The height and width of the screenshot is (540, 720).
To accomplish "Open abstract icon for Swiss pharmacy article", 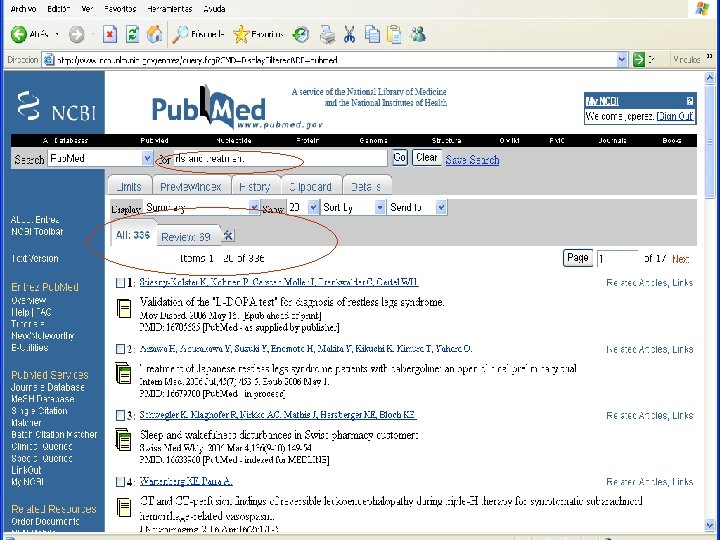I will click(124, 439).
